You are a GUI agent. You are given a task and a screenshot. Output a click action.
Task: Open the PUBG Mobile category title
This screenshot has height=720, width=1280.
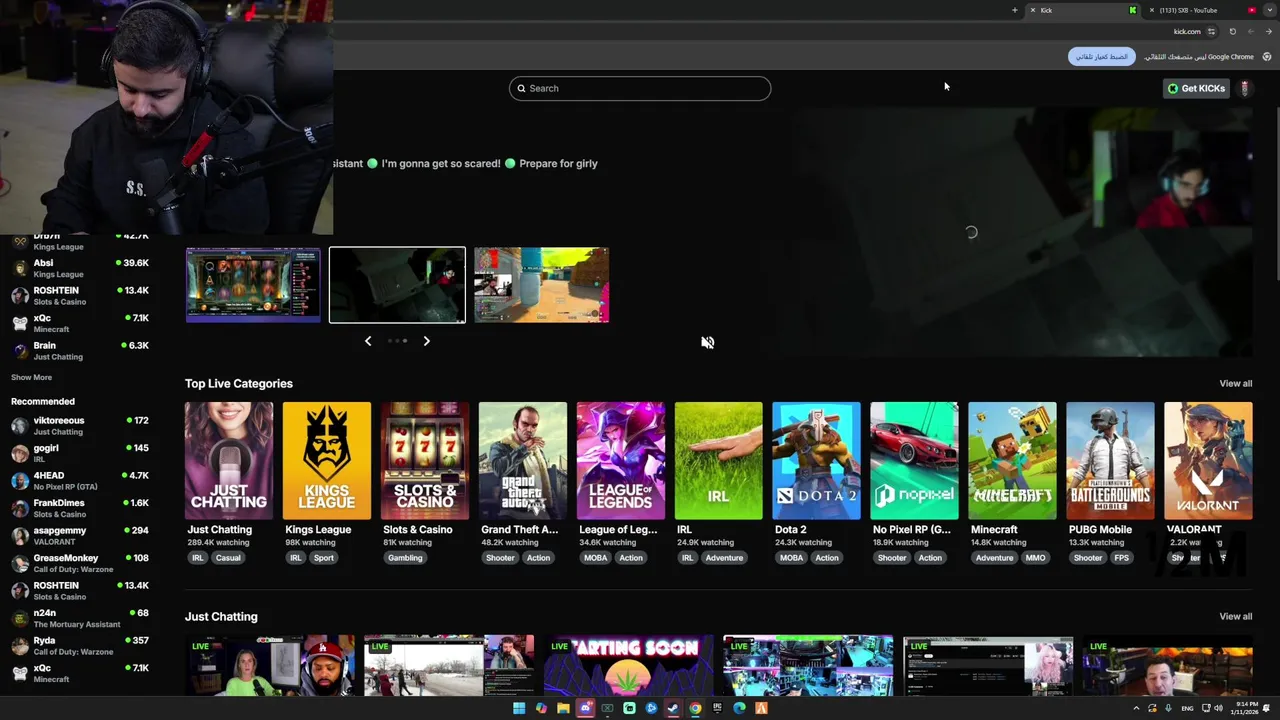(x=1100, y=530)
